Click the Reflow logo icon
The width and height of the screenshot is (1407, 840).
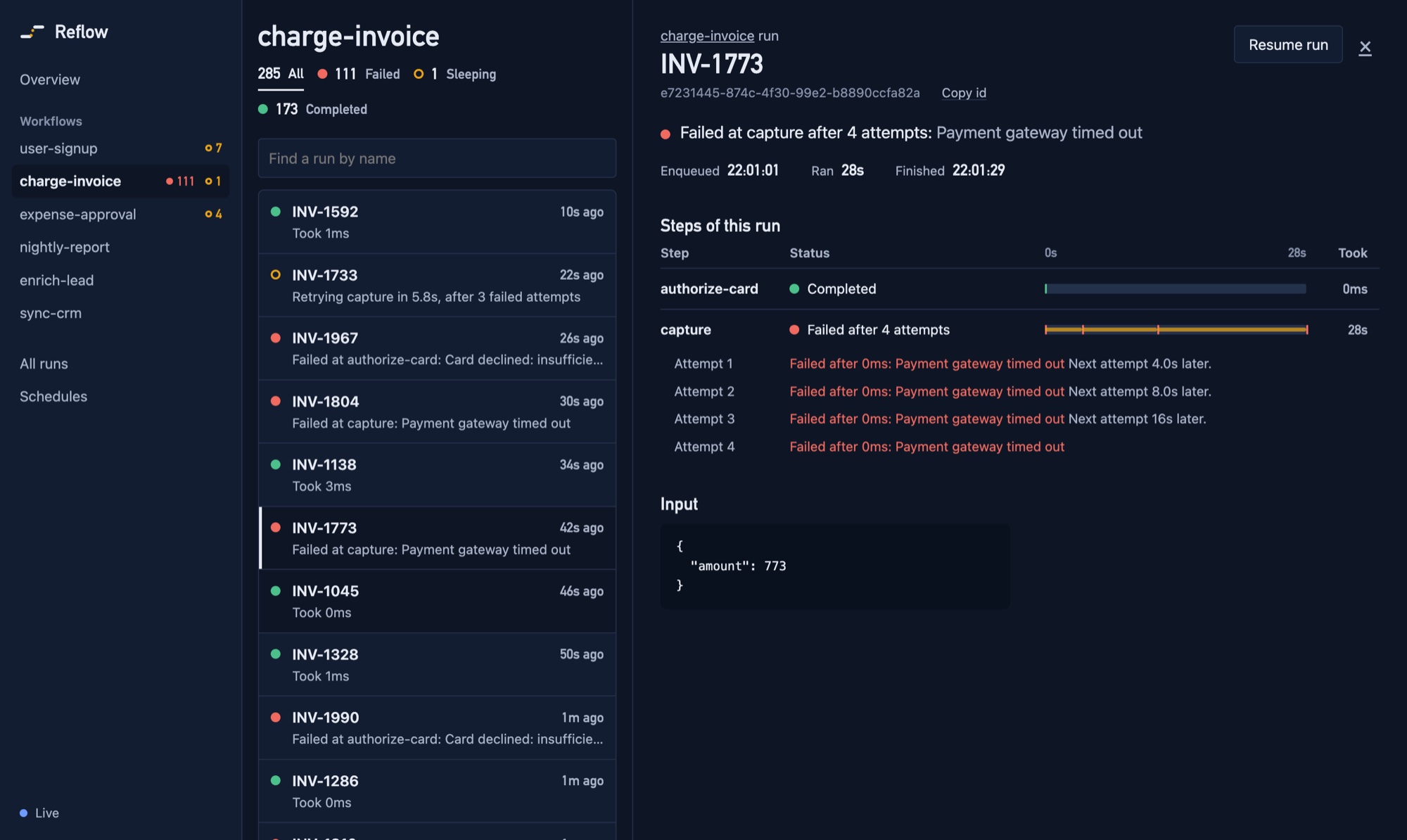point(32,32)
